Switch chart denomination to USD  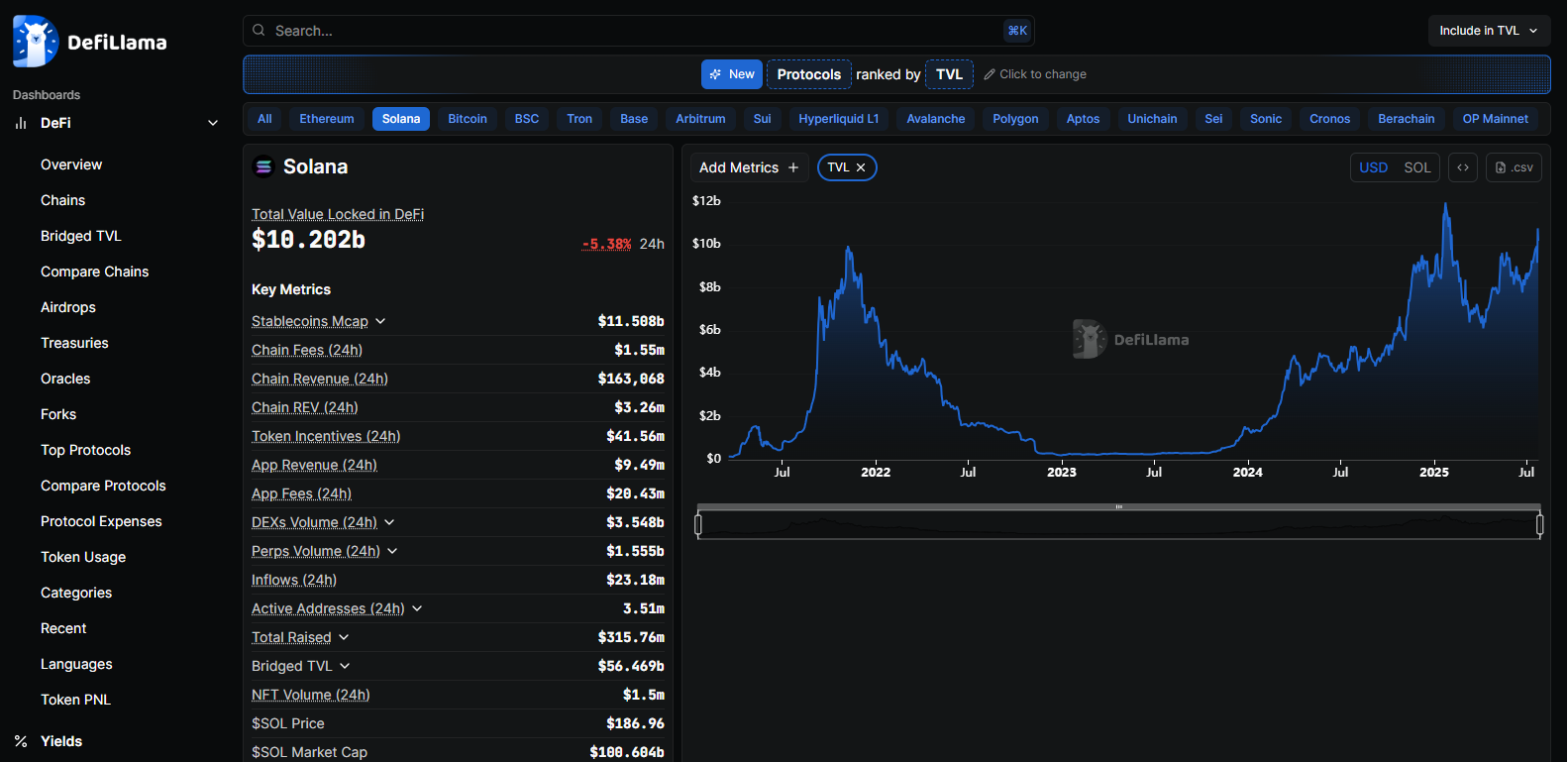pyautogui.click(x=1373, y=167)
